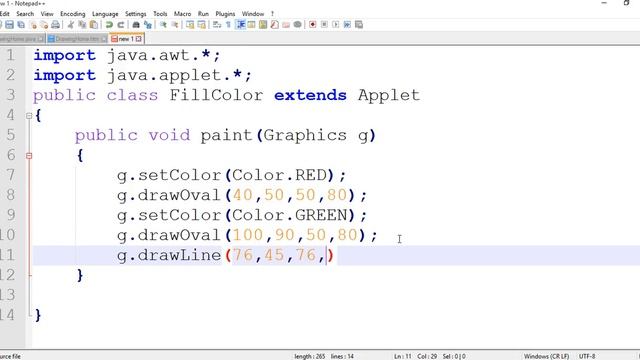Open the ? help menu
Image resolution: width=640 pixels, height=360 pixels.
(272, 14)
